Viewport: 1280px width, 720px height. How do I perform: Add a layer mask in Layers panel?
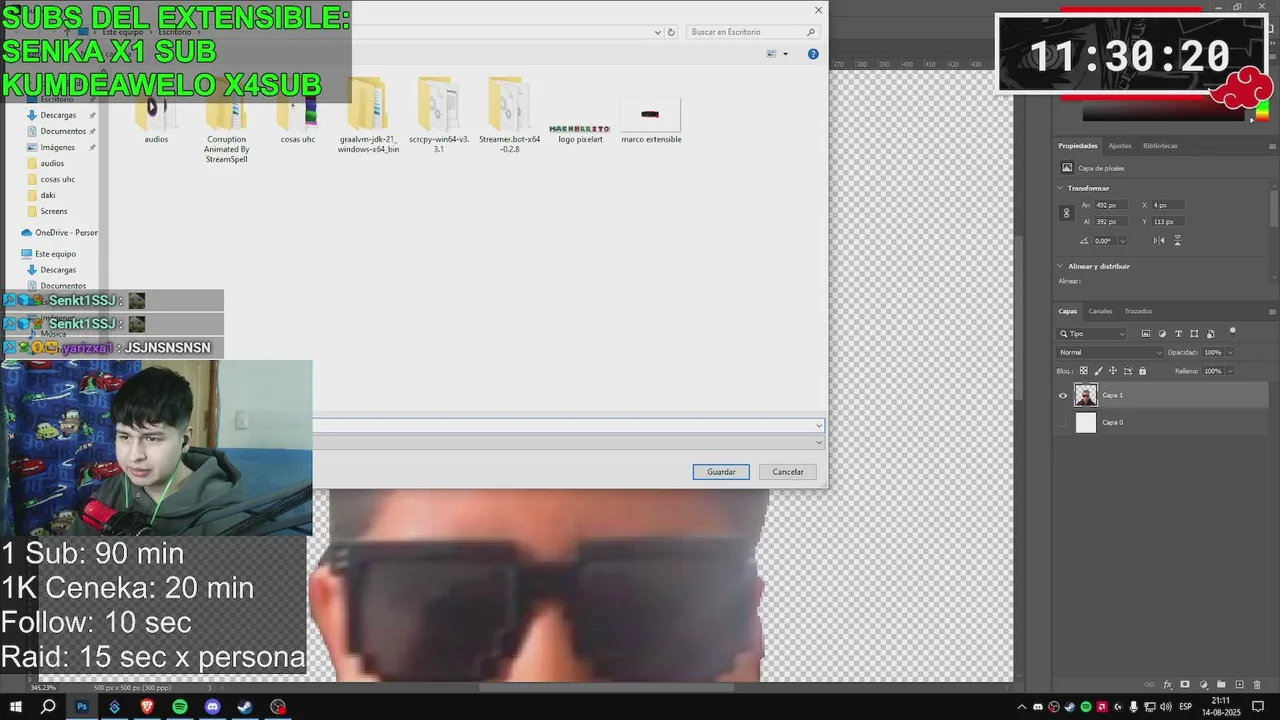tap(1185, 685)
